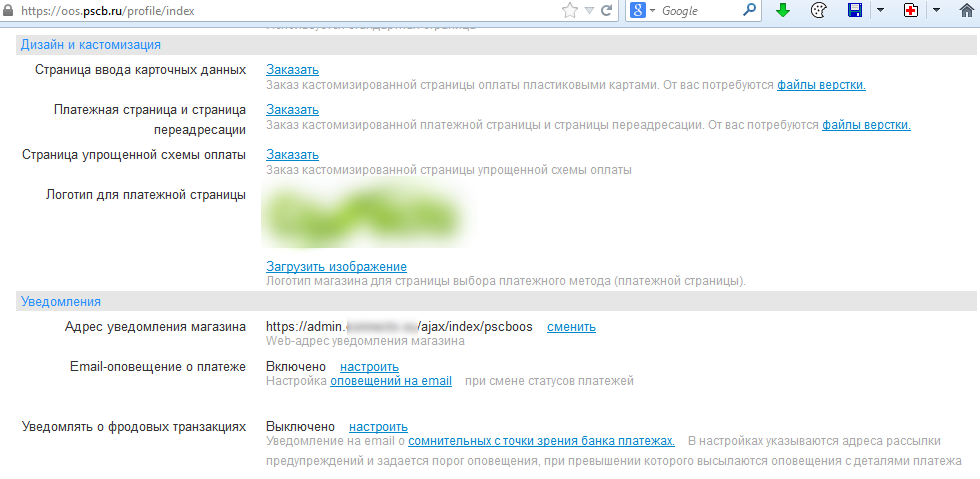Open dropdown next to red cross icon
Viewport: 980px width, 479px height.
(936, 10)
